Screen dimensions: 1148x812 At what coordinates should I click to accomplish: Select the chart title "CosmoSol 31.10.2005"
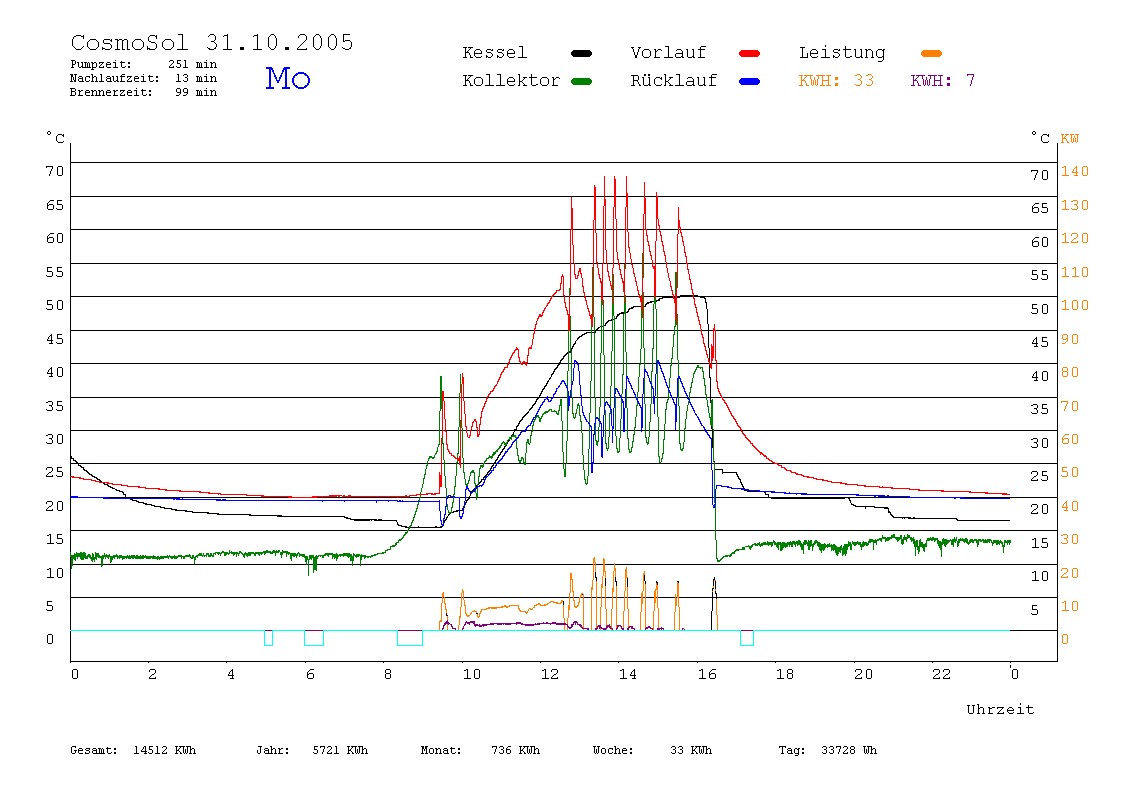tap(212, 42)
